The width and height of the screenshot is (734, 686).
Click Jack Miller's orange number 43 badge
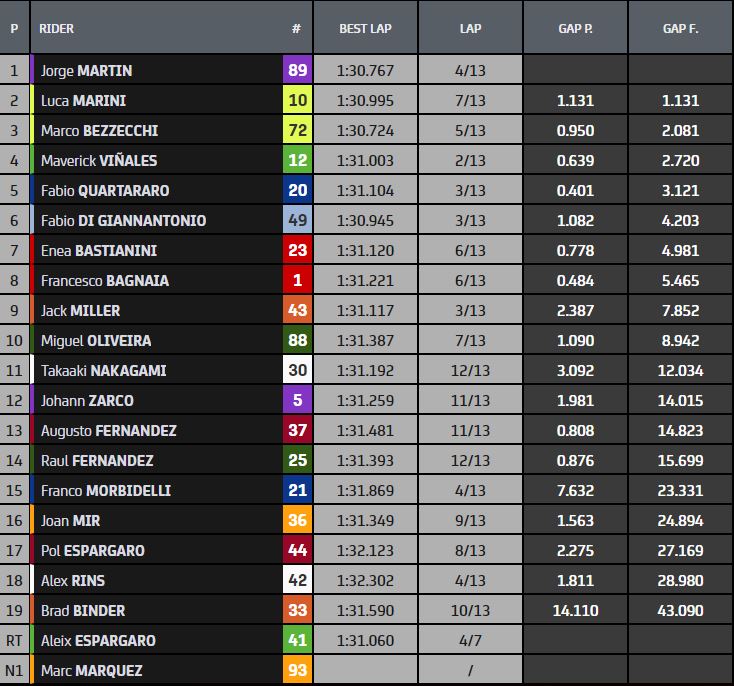point(297,311)
